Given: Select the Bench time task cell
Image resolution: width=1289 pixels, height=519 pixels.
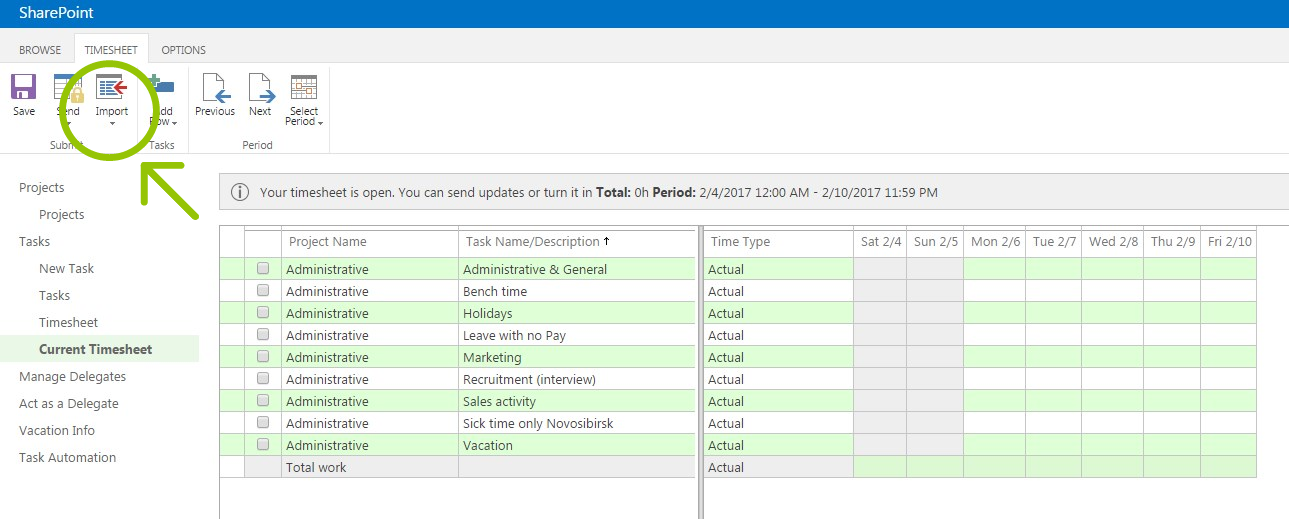Looking at the screenshot, I should tap(577, 291).
